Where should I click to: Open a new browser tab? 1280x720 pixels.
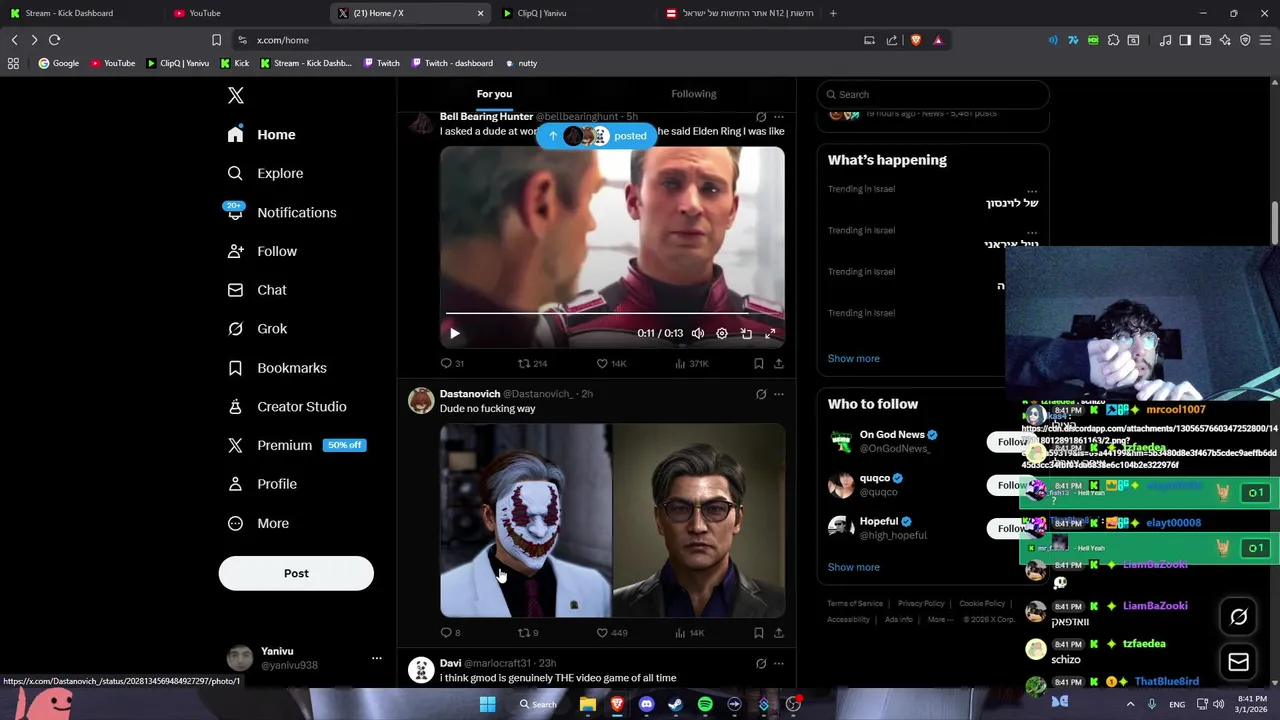(833, 13)
